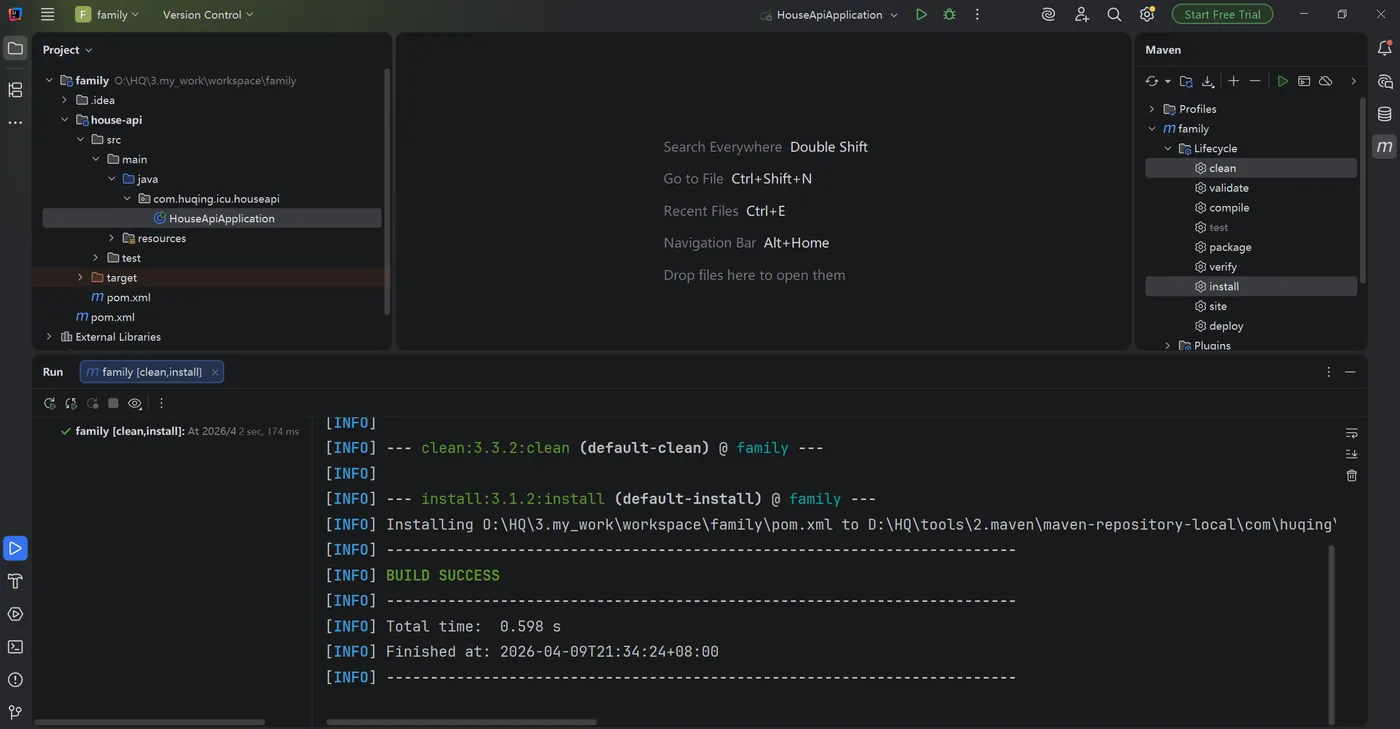Open Search Everywhere magnifier icon
Image resolution: width=1400 pixels, height=729 pixels.
[x=1114, y=15]
